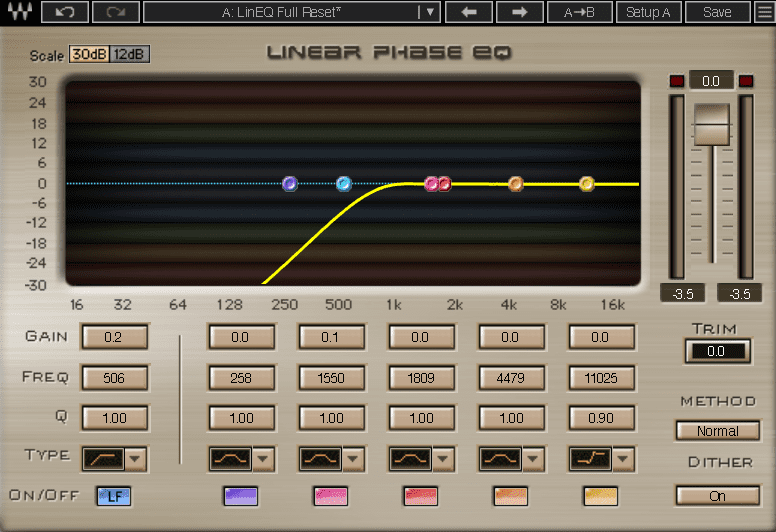Image resolution: width=776 pixels, height=532 pixels.
Task: Click the frequency field showing 258
Action: point(241,378)
